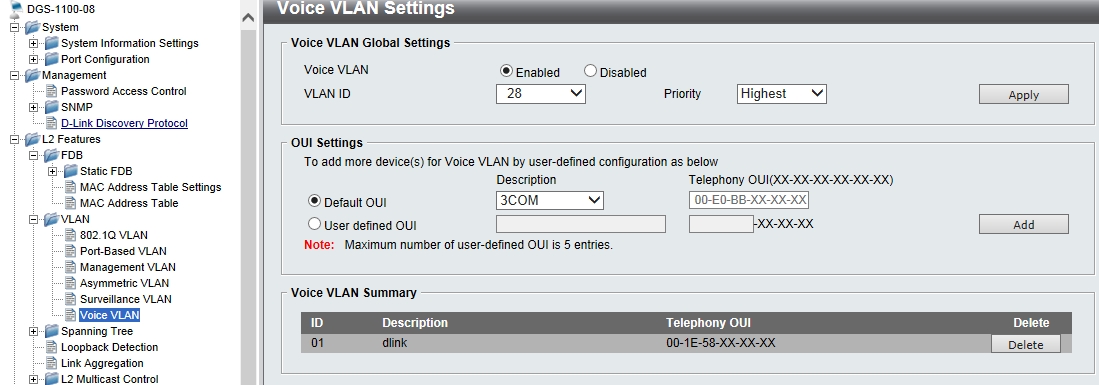Open the D-Link Discovery Protocol link
Viewport: 1099px width, 385px height.
point(124,123)
